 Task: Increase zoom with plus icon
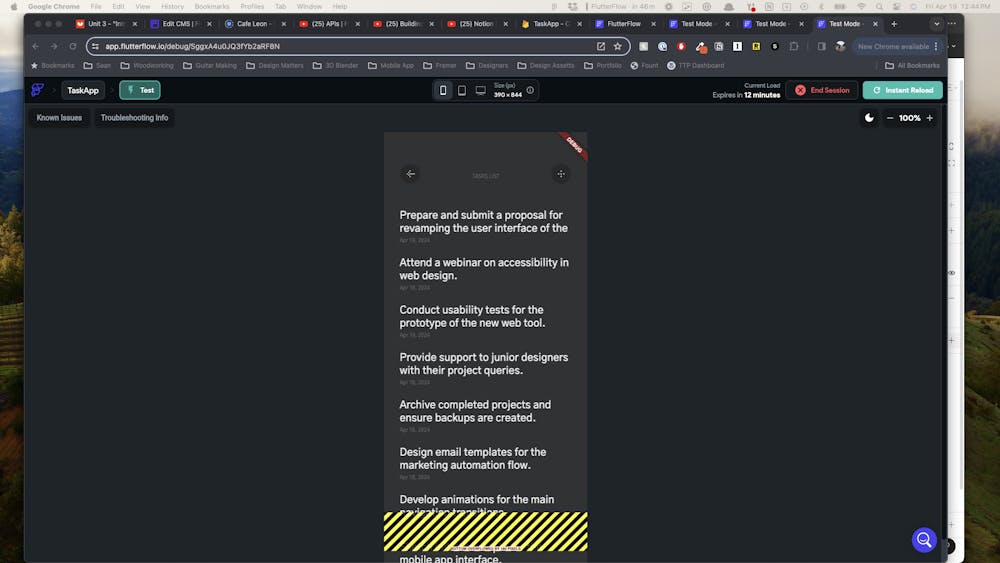point(929,118)
